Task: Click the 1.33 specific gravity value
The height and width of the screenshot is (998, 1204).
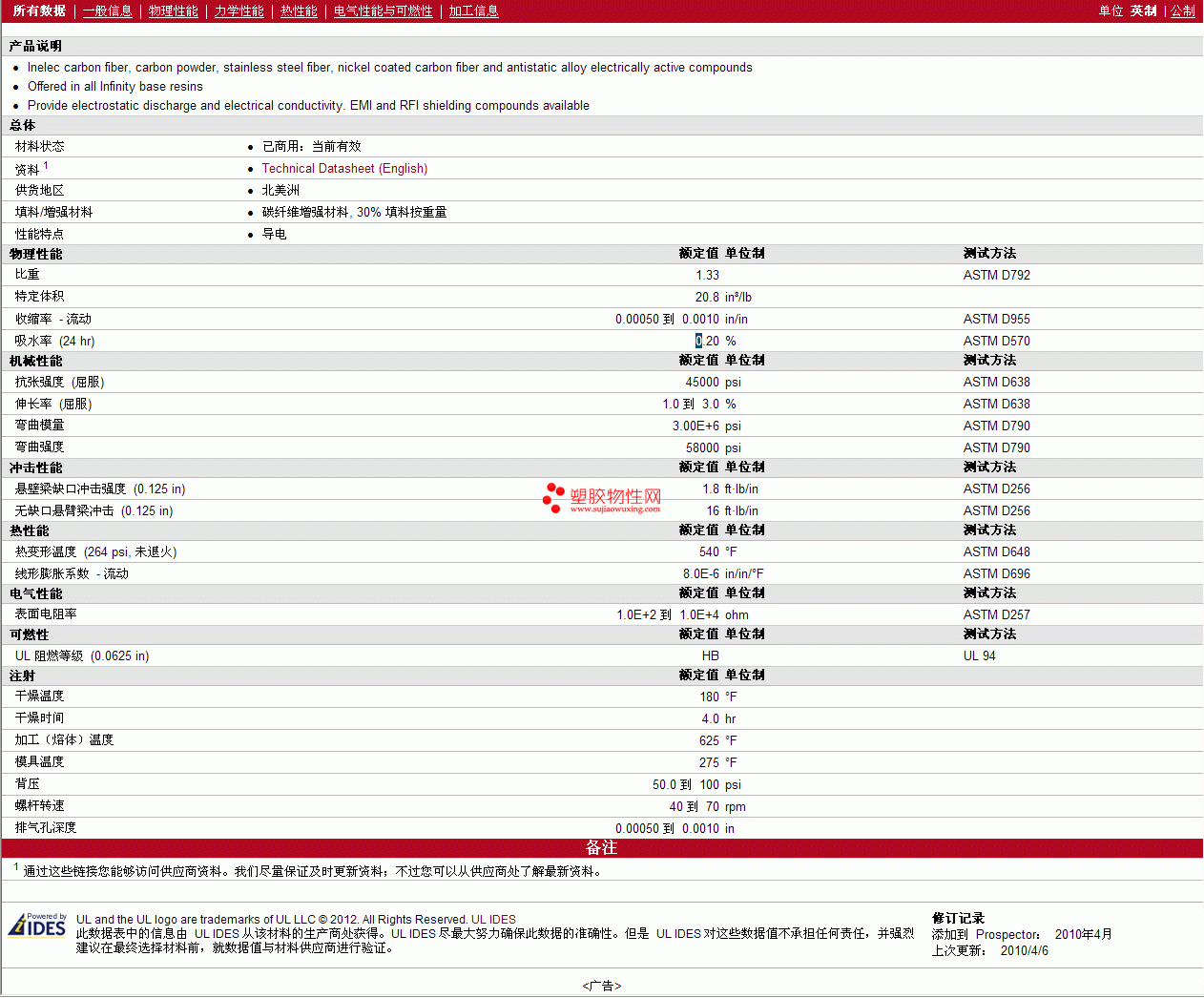Action: pyautogui.click(x=708, y=276)
